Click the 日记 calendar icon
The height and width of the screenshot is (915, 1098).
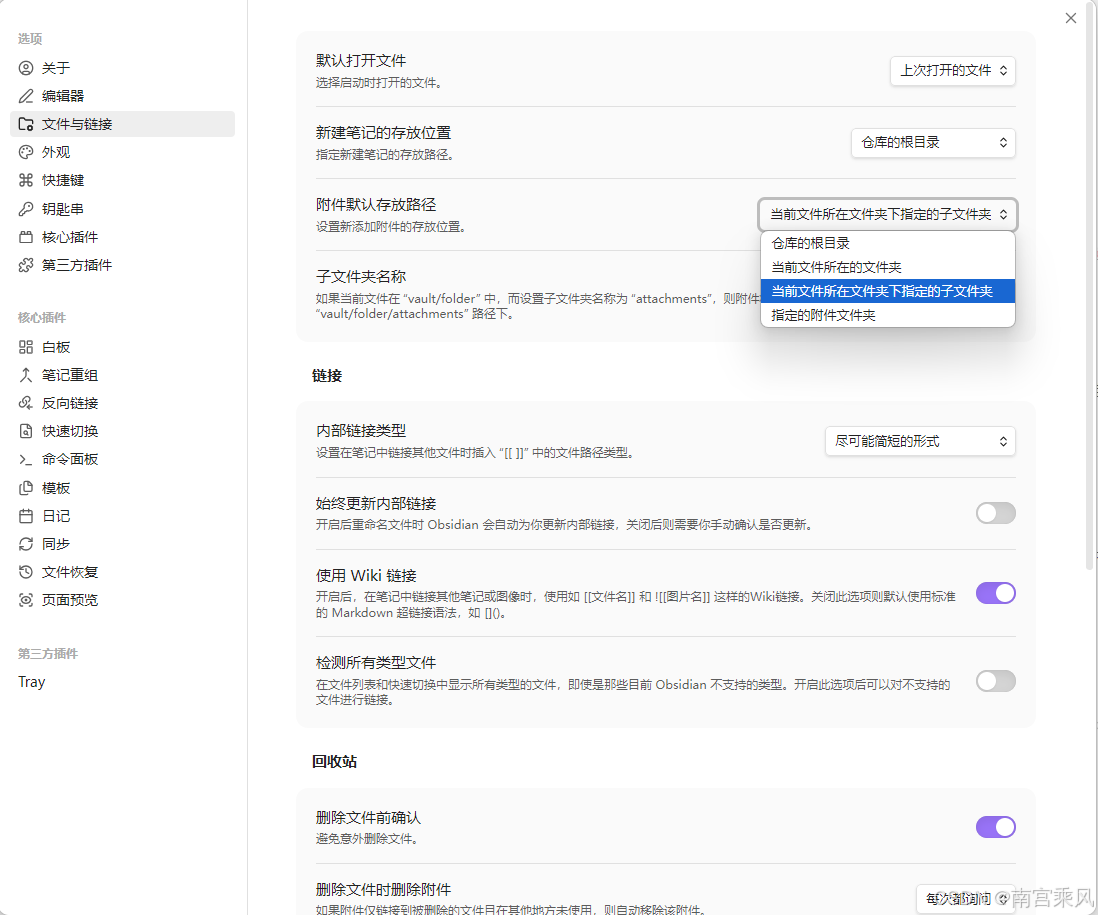[x=26, y=516]
